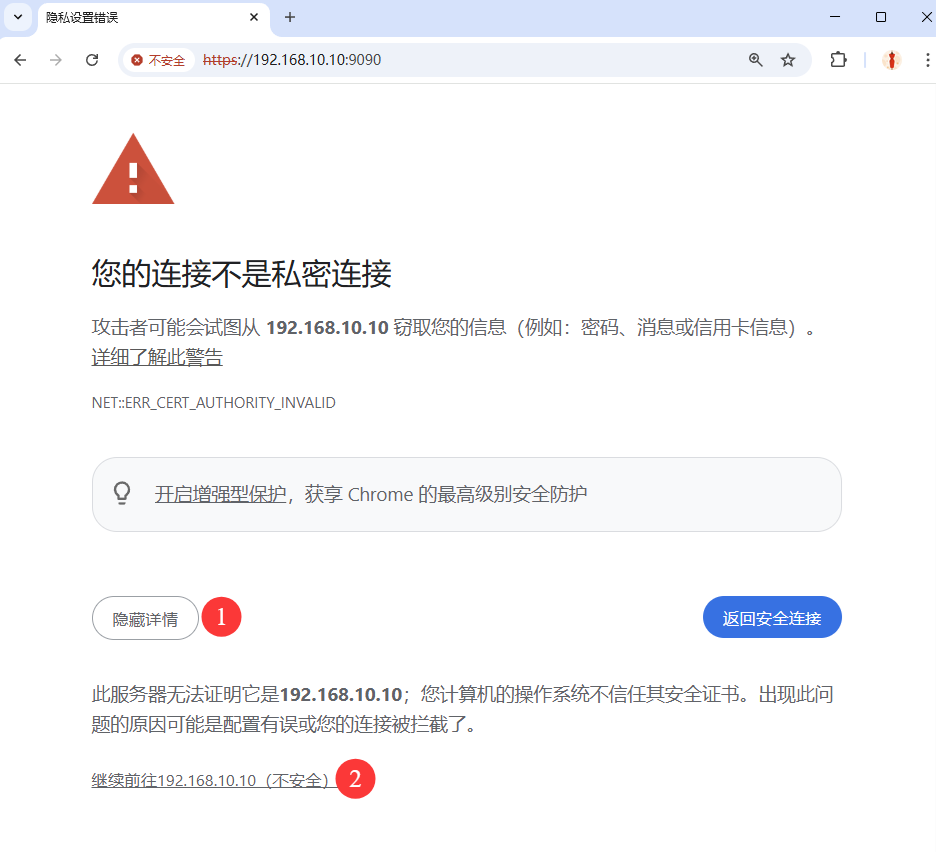The height and width of the screenshot is (852, 936).
Task: Close the 隐私设置错误 tab
Action: [254, 17]
